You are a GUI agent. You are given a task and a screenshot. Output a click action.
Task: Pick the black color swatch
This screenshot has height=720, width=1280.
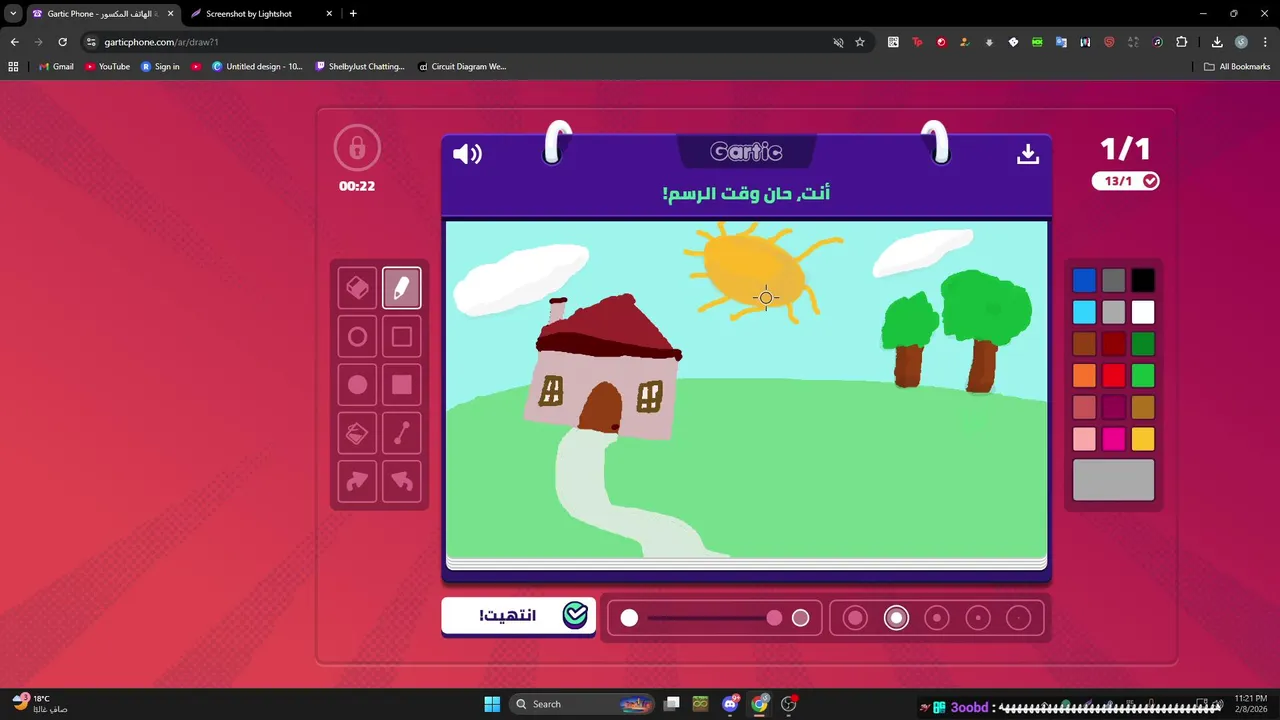click(1143, 280)
